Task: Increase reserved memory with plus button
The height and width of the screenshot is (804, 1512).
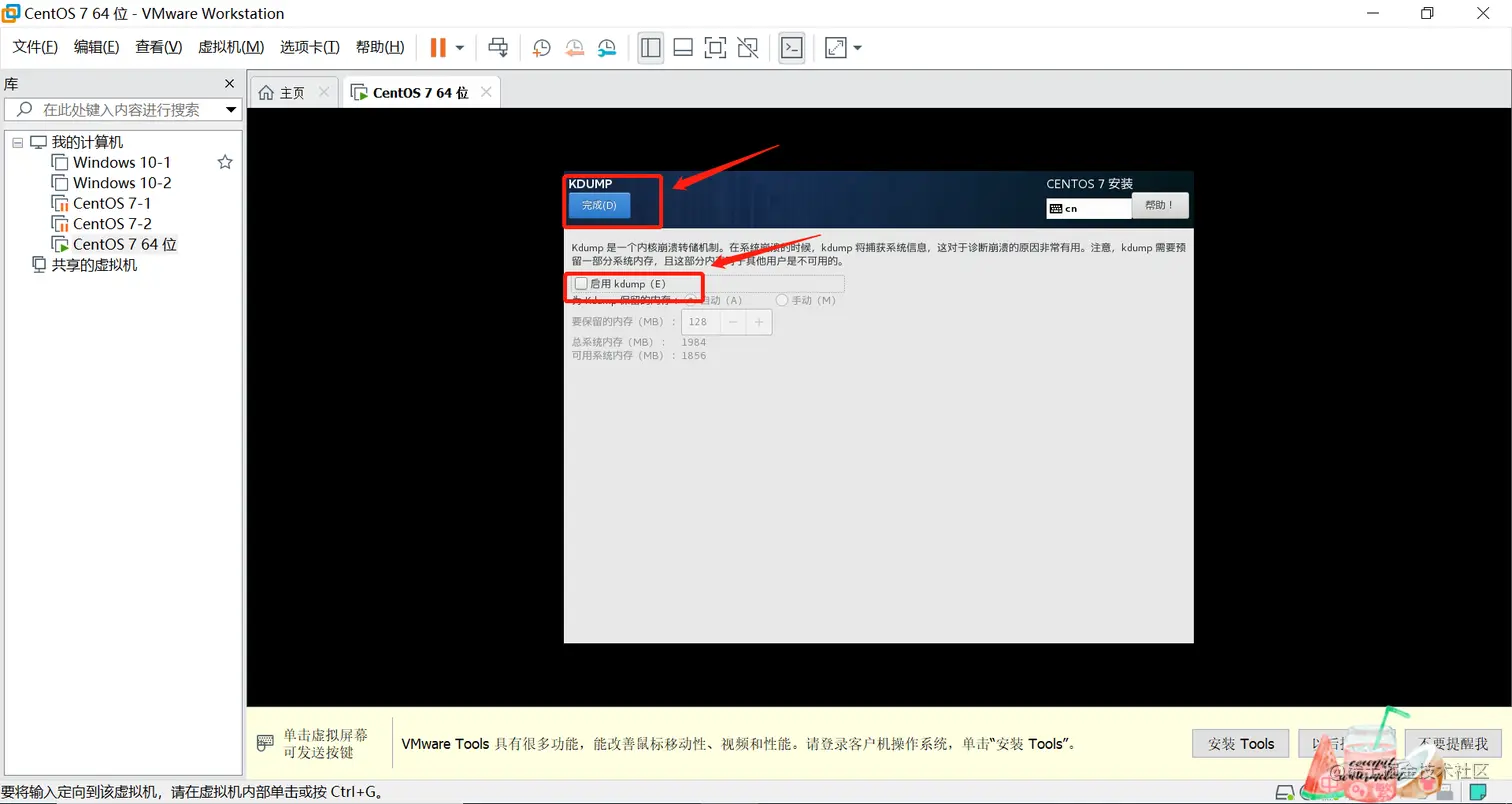Action: (x=759, y=322)
